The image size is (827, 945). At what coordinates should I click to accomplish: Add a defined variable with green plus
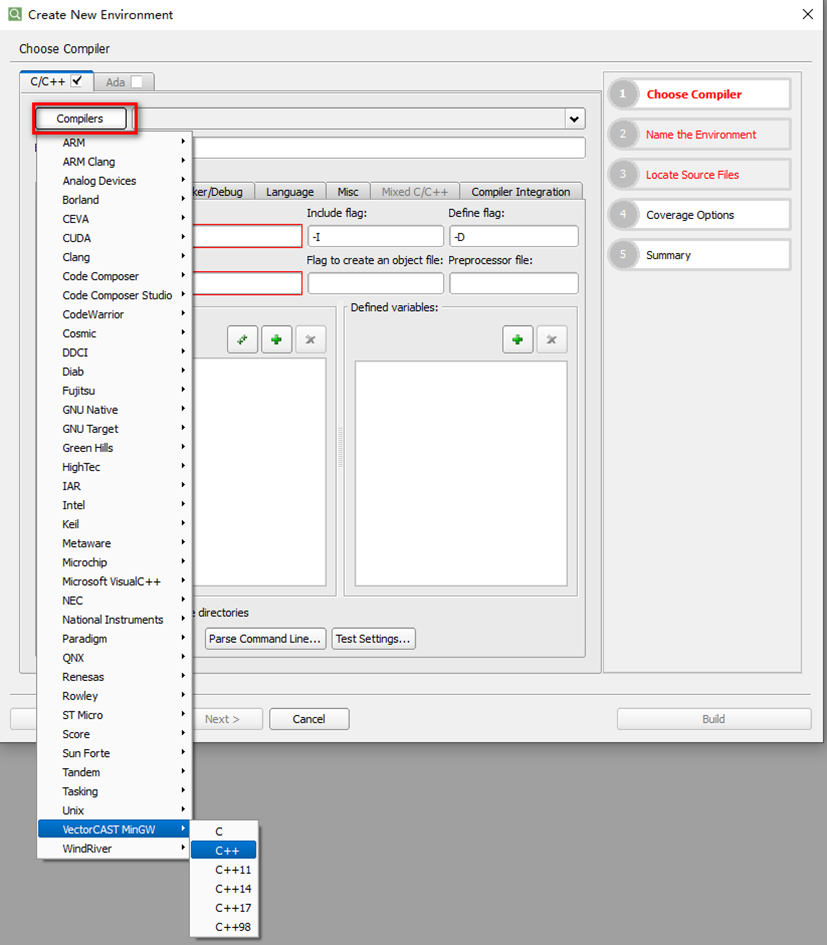coord(518,339)
